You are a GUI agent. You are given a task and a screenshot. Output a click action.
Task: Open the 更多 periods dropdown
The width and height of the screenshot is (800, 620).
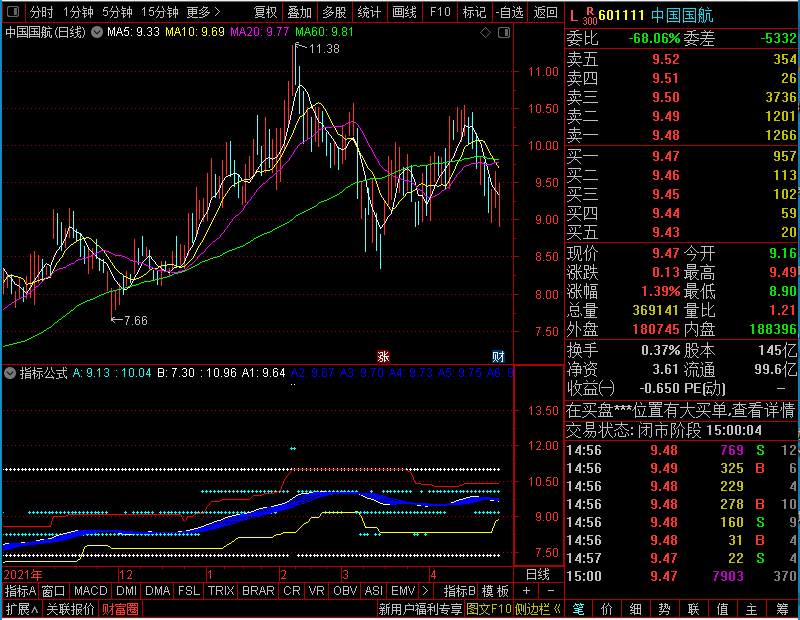pyautogui.click(x=203, y=12)
